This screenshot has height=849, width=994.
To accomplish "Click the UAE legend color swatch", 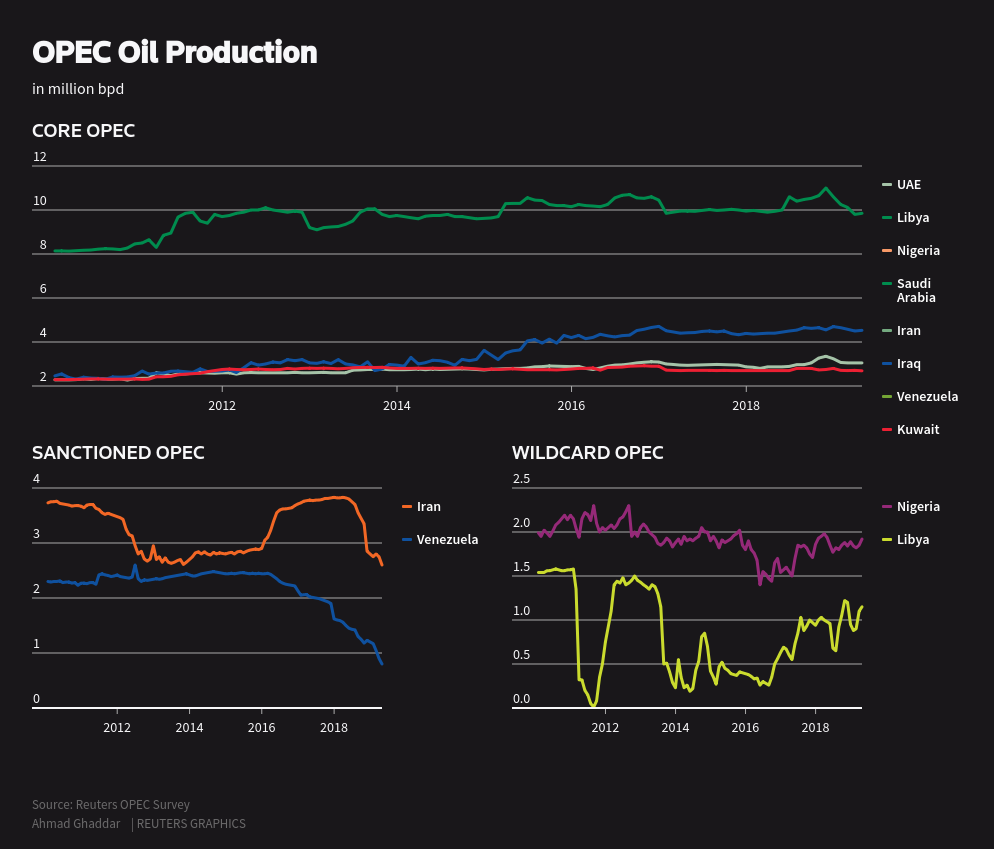I will [x=887, y=185].
